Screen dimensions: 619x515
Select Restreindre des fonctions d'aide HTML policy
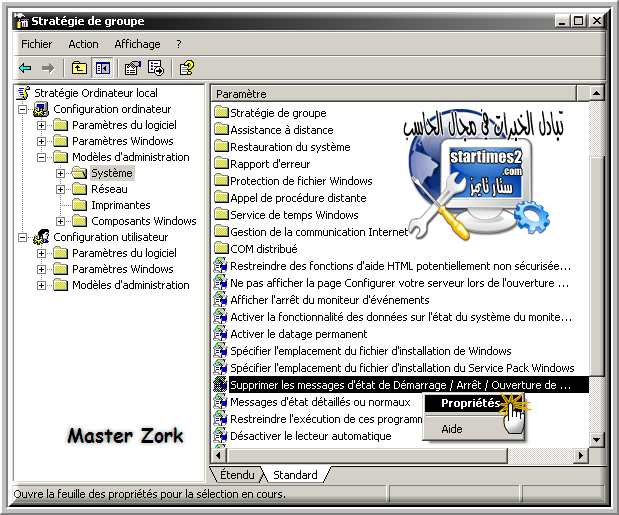[401, 266]
